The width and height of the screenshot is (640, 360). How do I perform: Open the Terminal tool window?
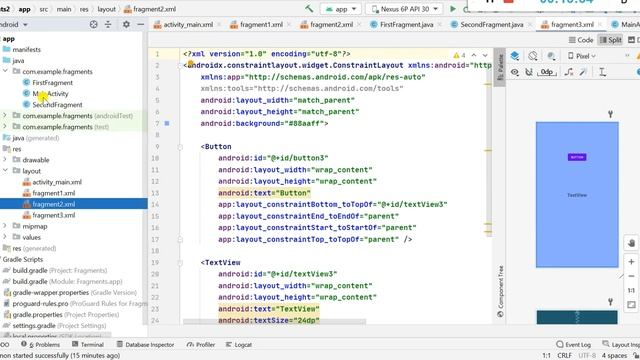pyautogui.click(x=88, y=344)
